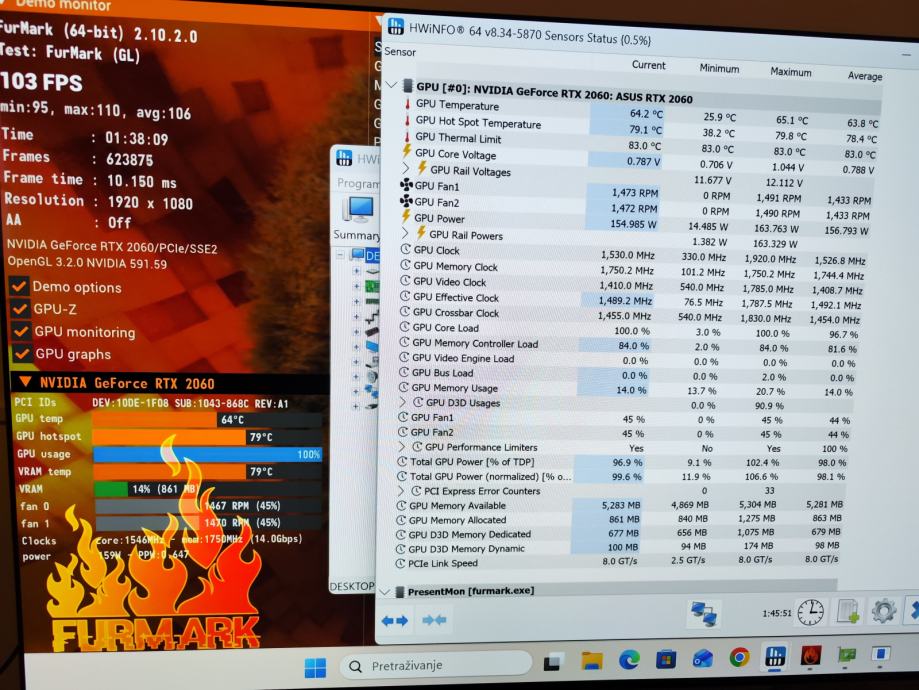
Task: Collapse the GPU [#0] NVIDIA GeForce RTX 2060 section
Action: [x=392, y=85]
